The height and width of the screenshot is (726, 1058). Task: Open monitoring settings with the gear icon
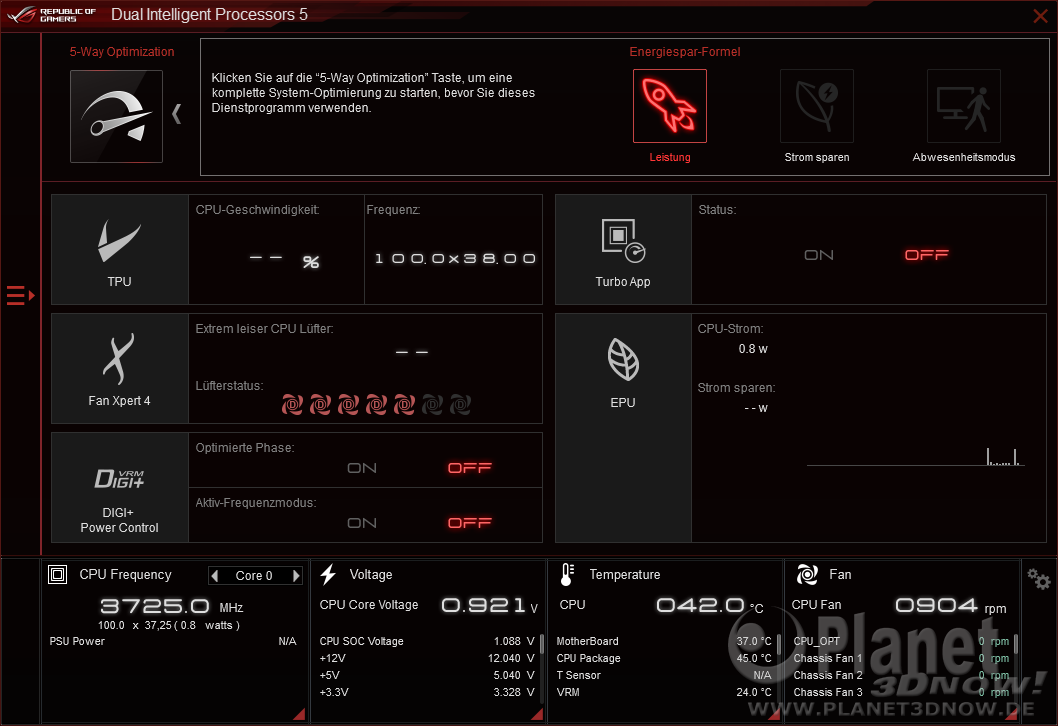(x=1038, y=579)
